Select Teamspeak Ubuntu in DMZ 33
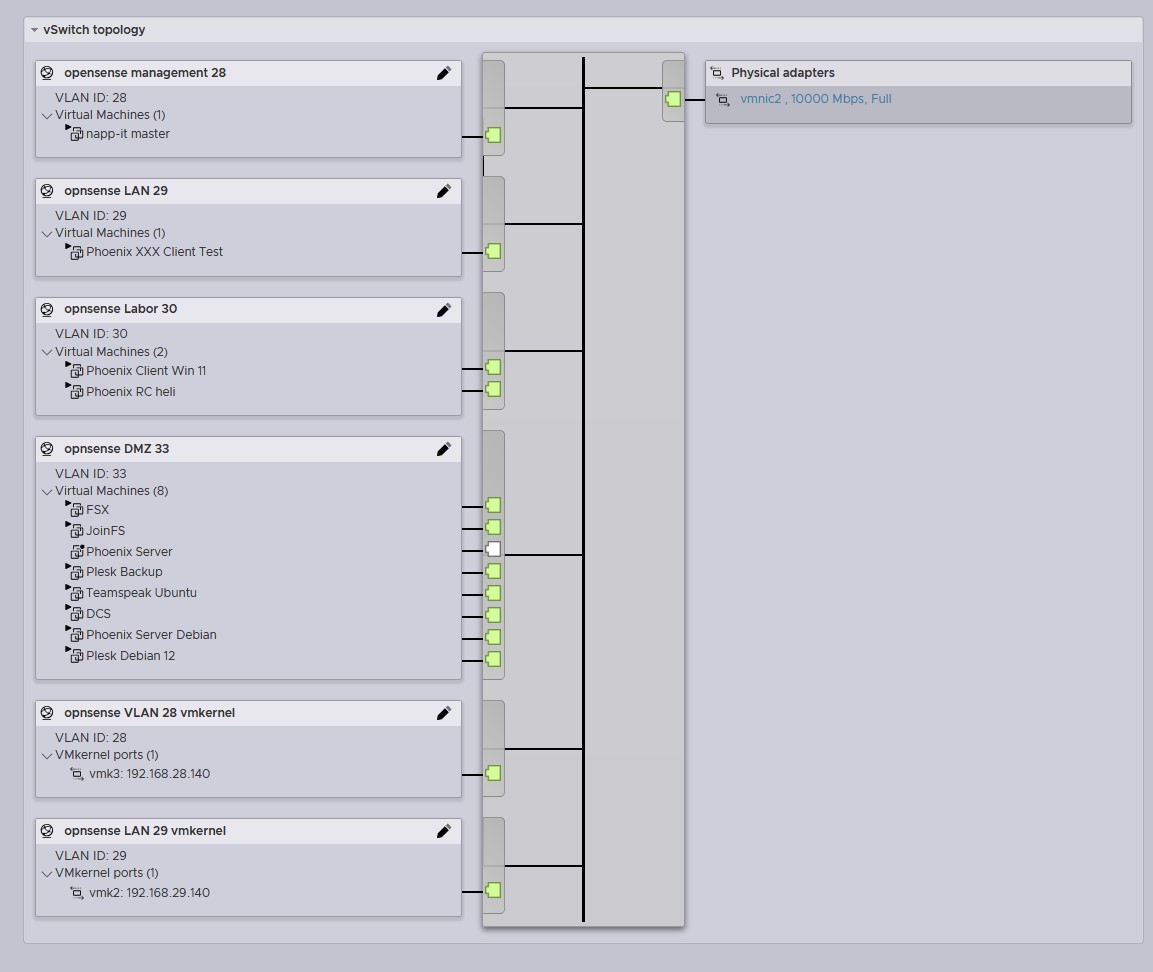1153x972 pixels. [141, 593]
